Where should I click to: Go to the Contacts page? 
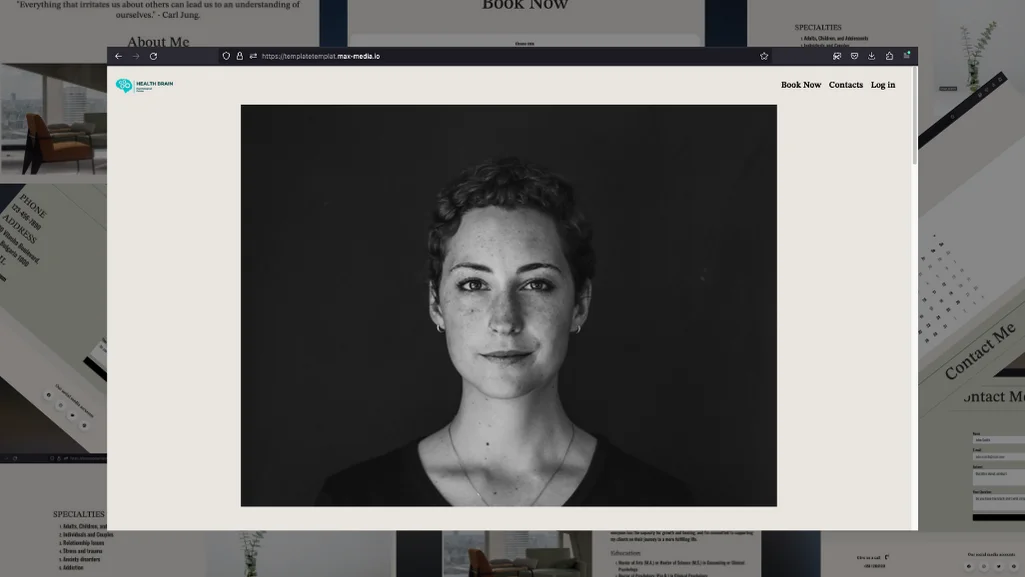(845, 85)
